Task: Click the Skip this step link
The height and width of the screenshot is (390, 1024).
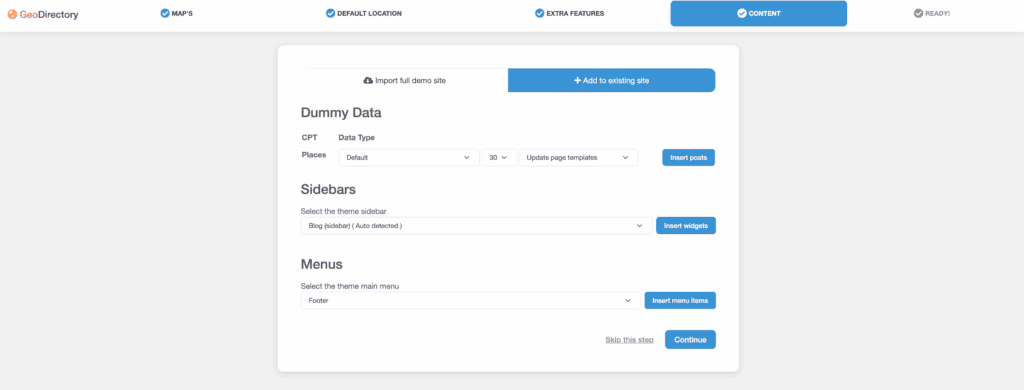Action: click(629, 340)
